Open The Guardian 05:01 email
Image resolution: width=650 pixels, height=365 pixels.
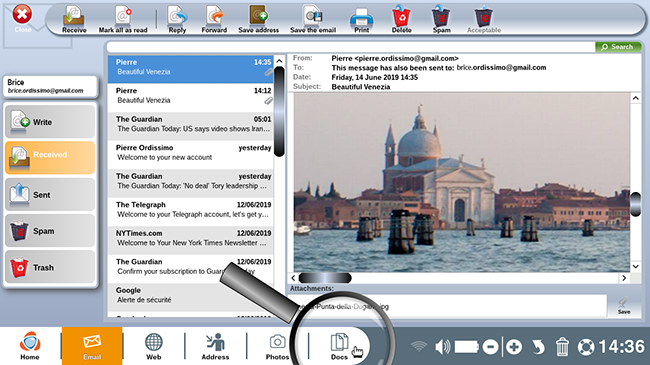pyautogui.click(x=191, y=126)
